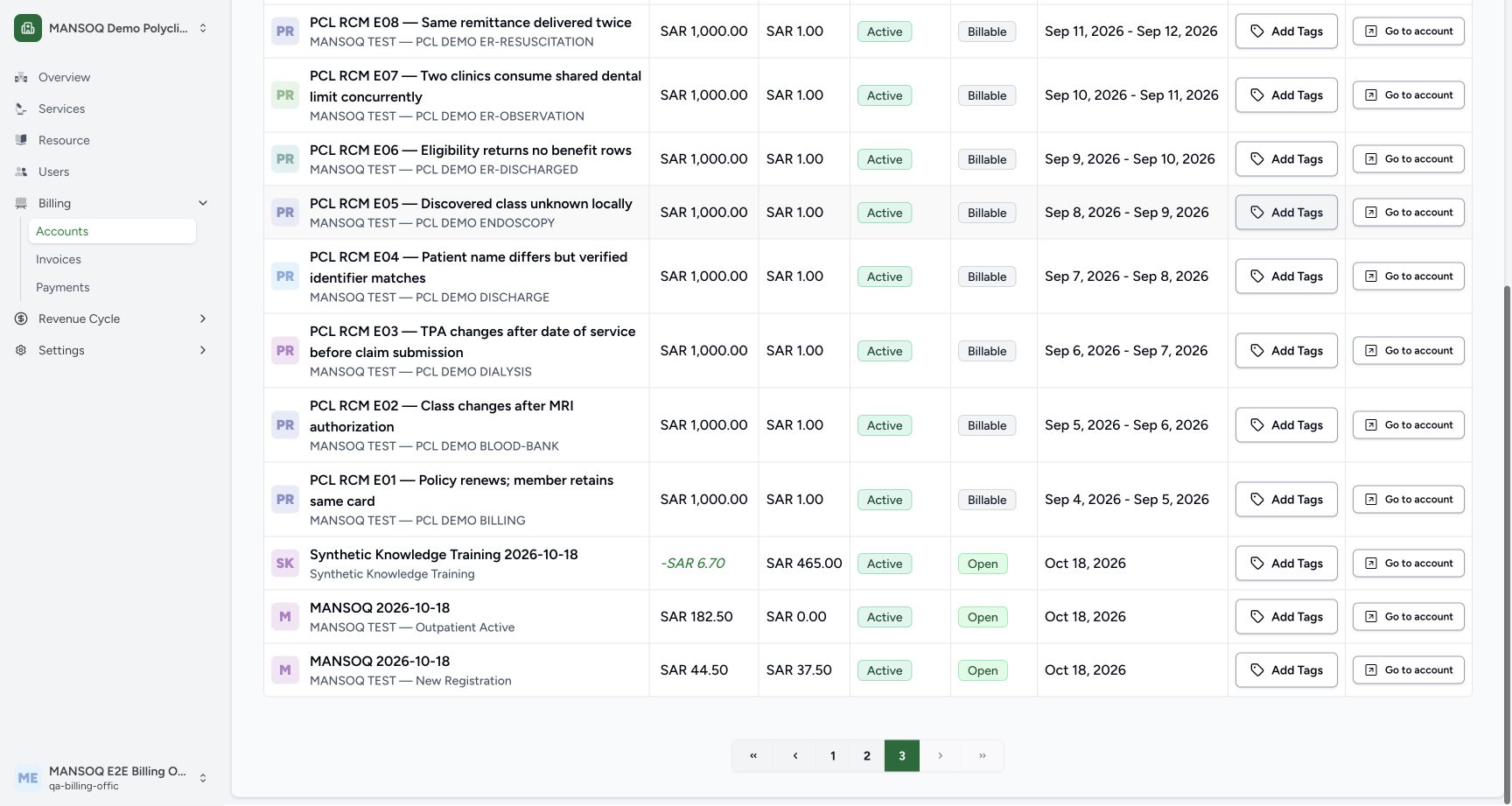Click the Open badge on Synthetic Knowledge row

pyautogui.click(x=983, y=564)
